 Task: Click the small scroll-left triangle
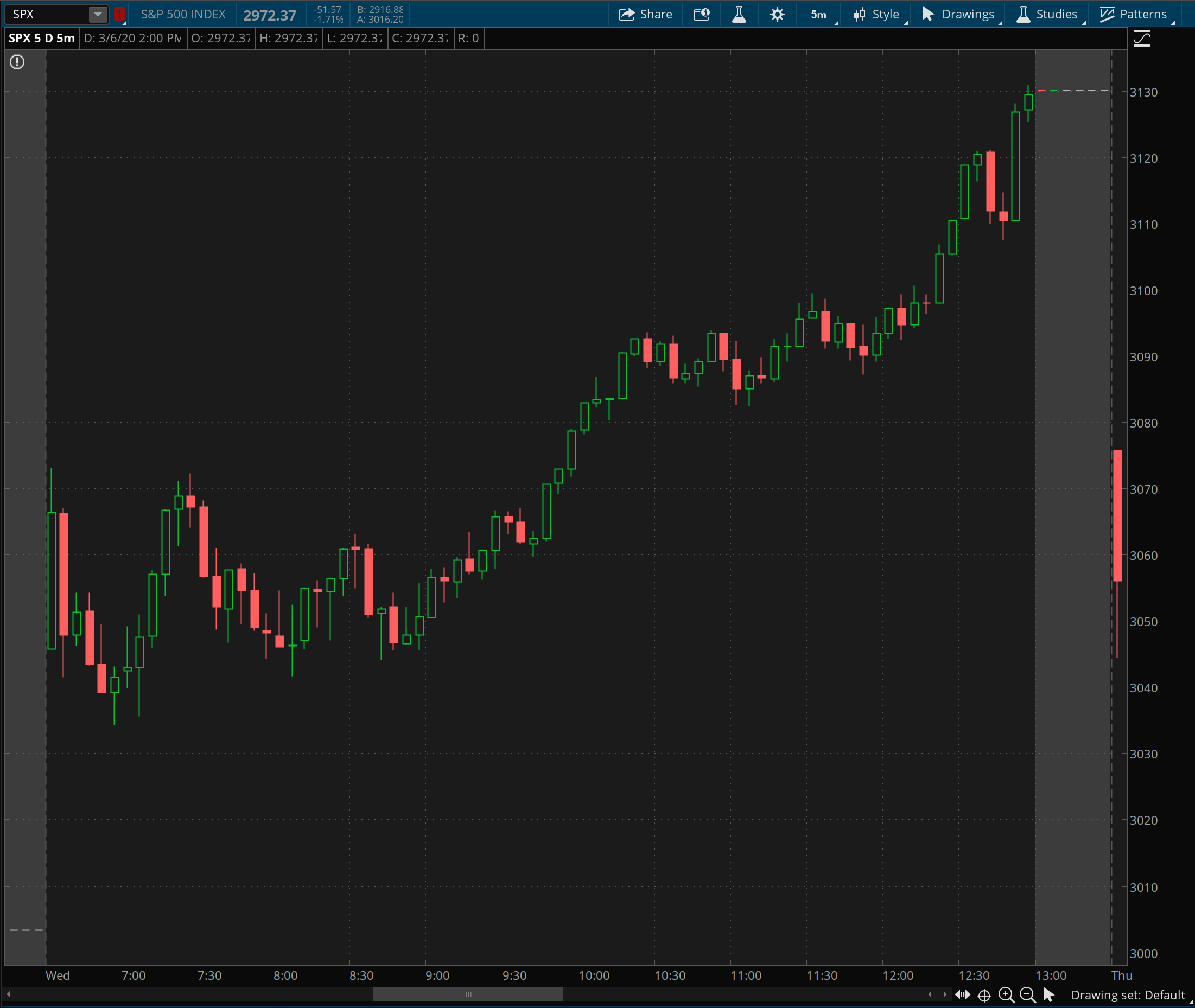click(x=930, y=995)
